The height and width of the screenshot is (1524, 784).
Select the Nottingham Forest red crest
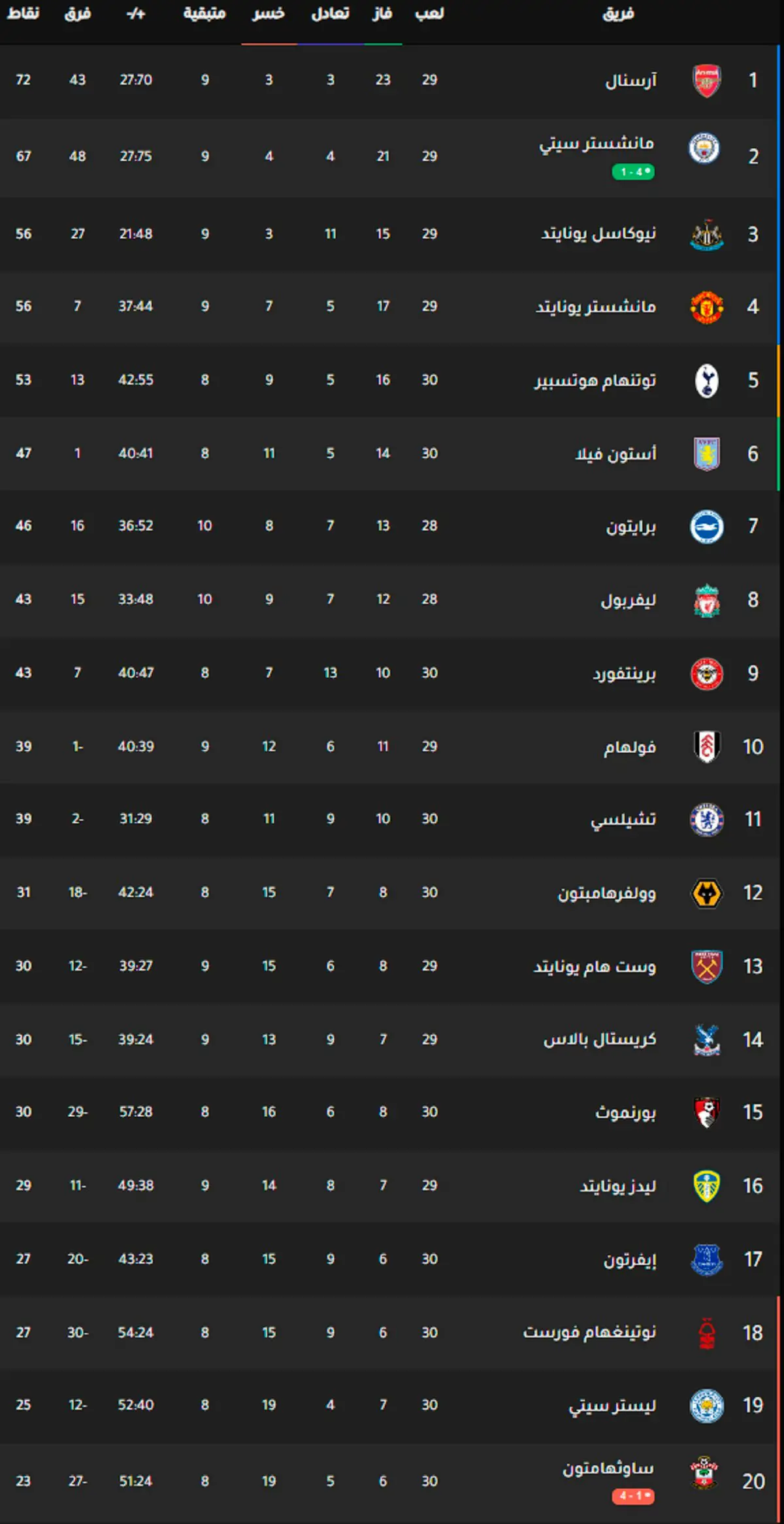click(x=706, y=1333)
